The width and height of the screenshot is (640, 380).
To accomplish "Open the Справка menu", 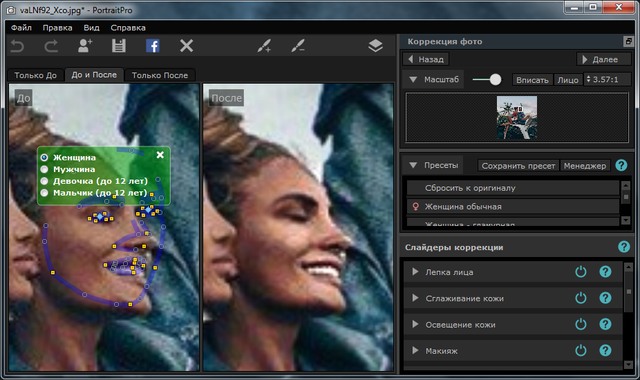I will coord(128,28).
